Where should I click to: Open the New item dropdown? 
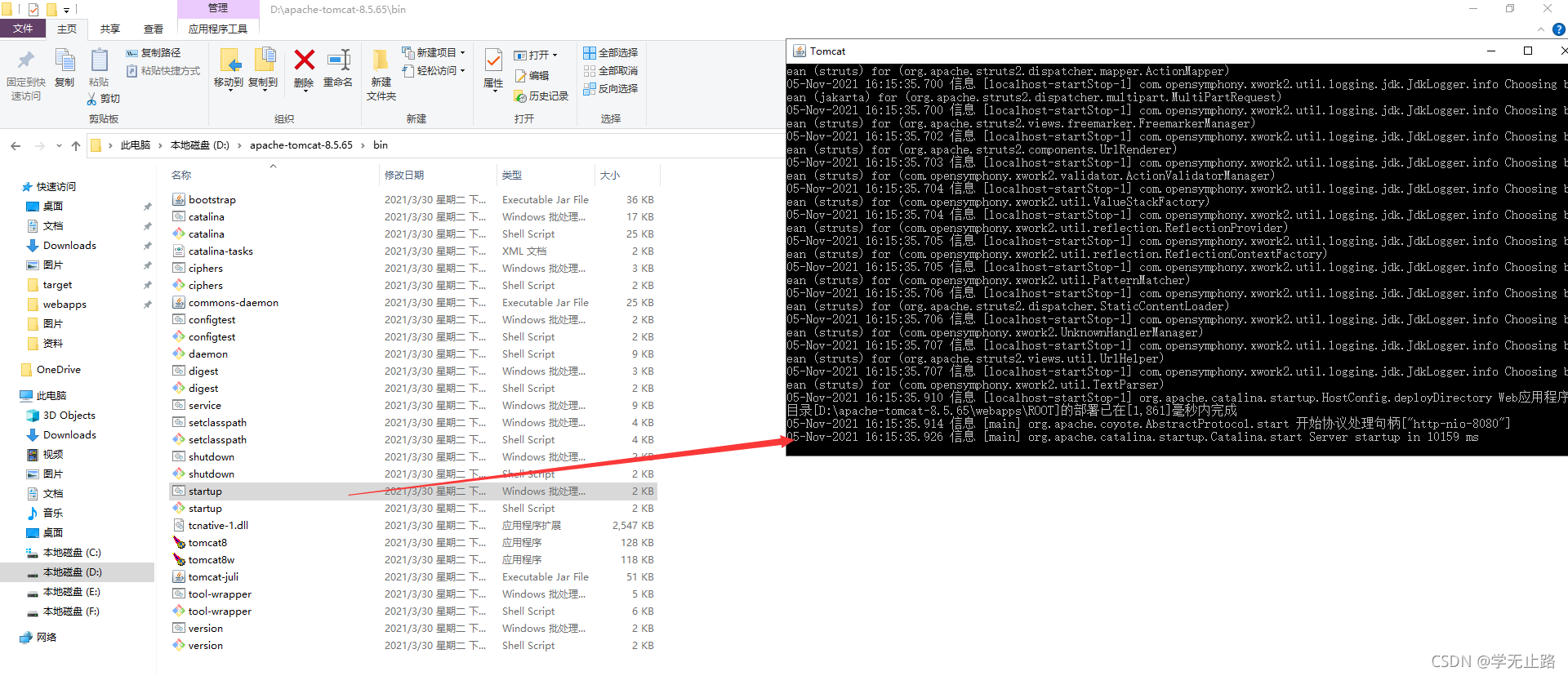(434, 53)
